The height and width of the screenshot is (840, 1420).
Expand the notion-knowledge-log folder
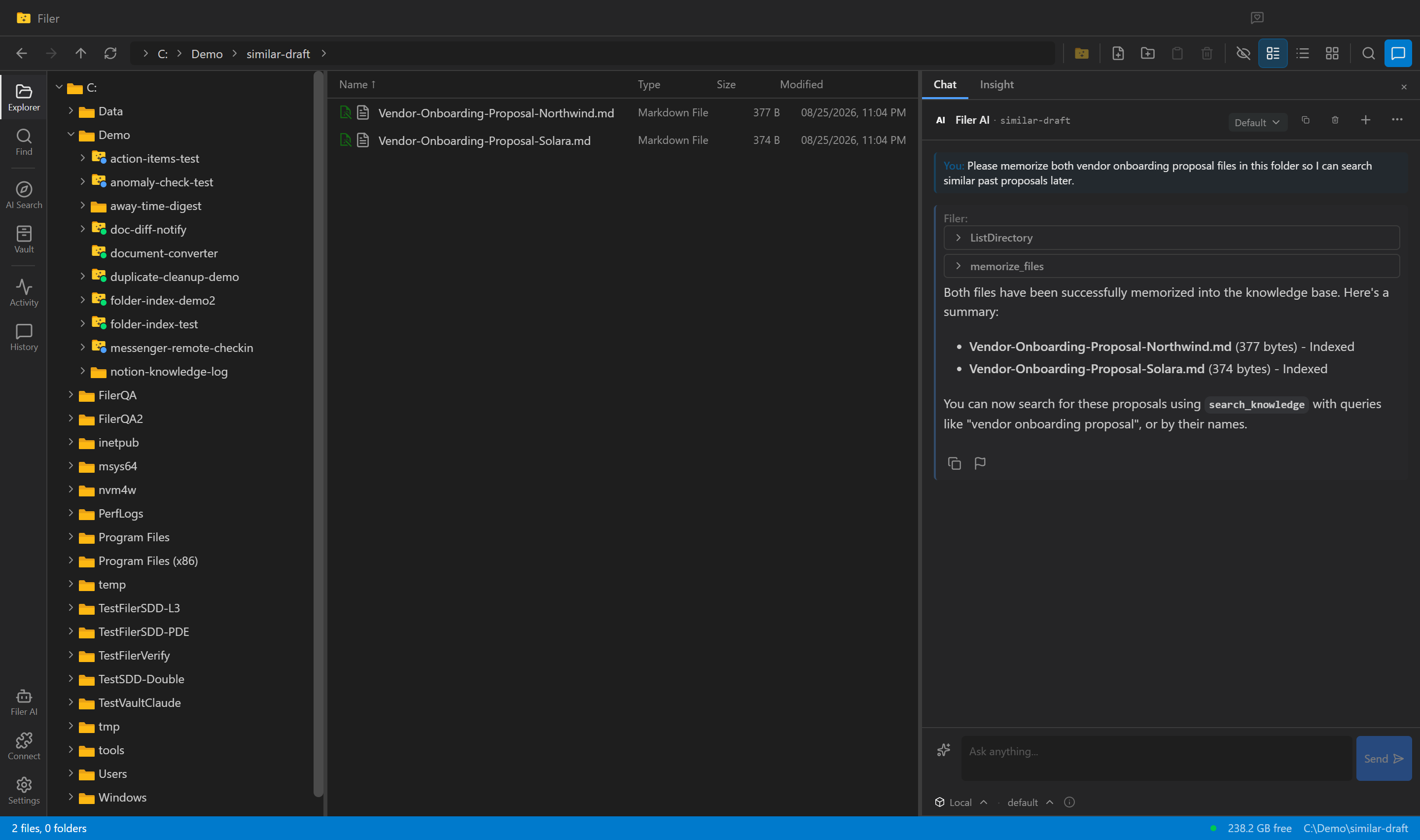coord(83,371)
